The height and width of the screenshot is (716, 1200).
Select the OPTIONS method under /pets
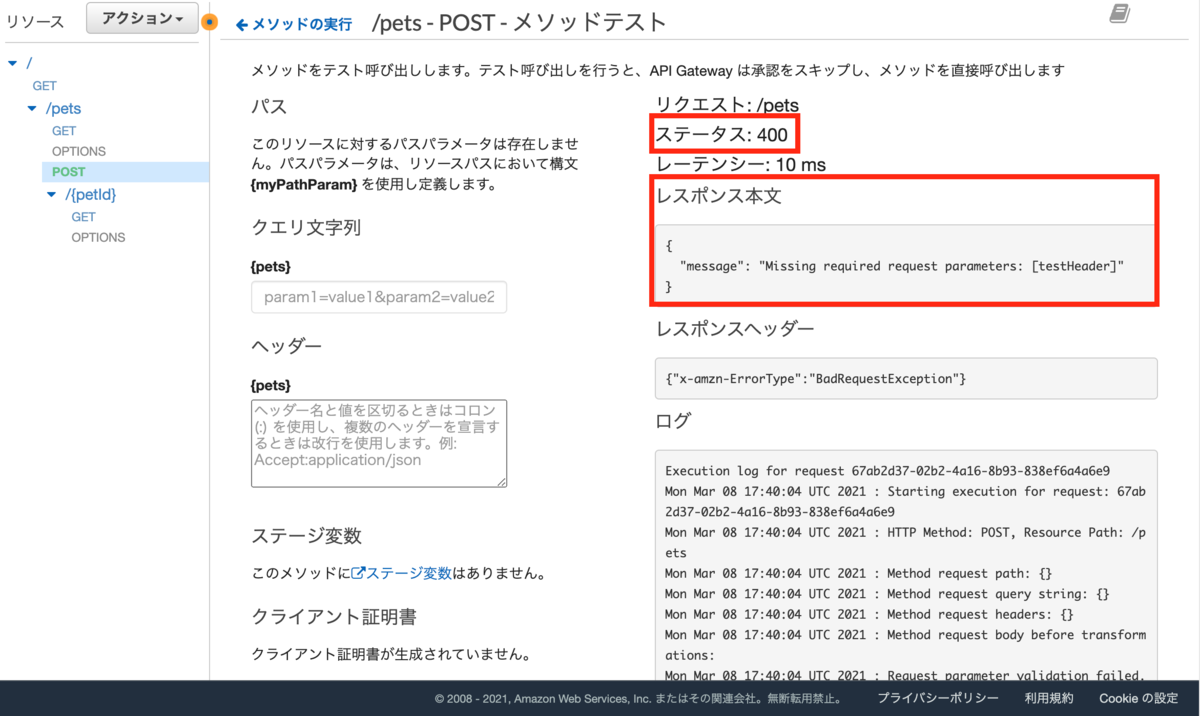pyautogui.click(x=79, y=151)
